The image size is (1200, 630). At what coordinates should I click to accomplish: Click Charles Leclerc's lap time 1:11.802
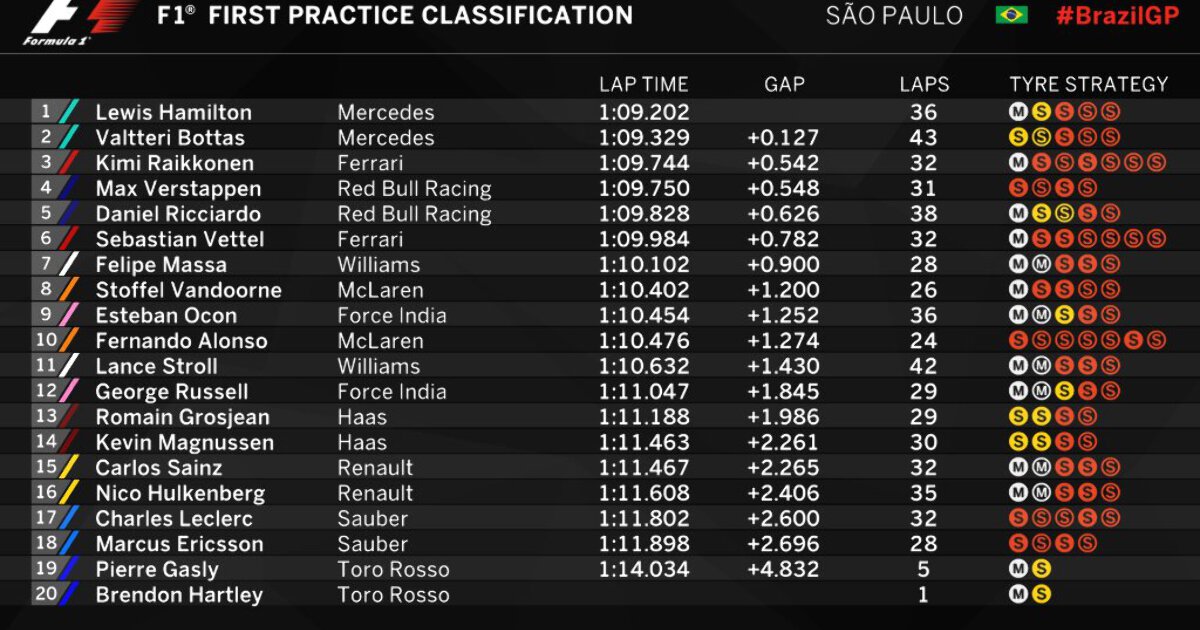[x=644, y=519]
